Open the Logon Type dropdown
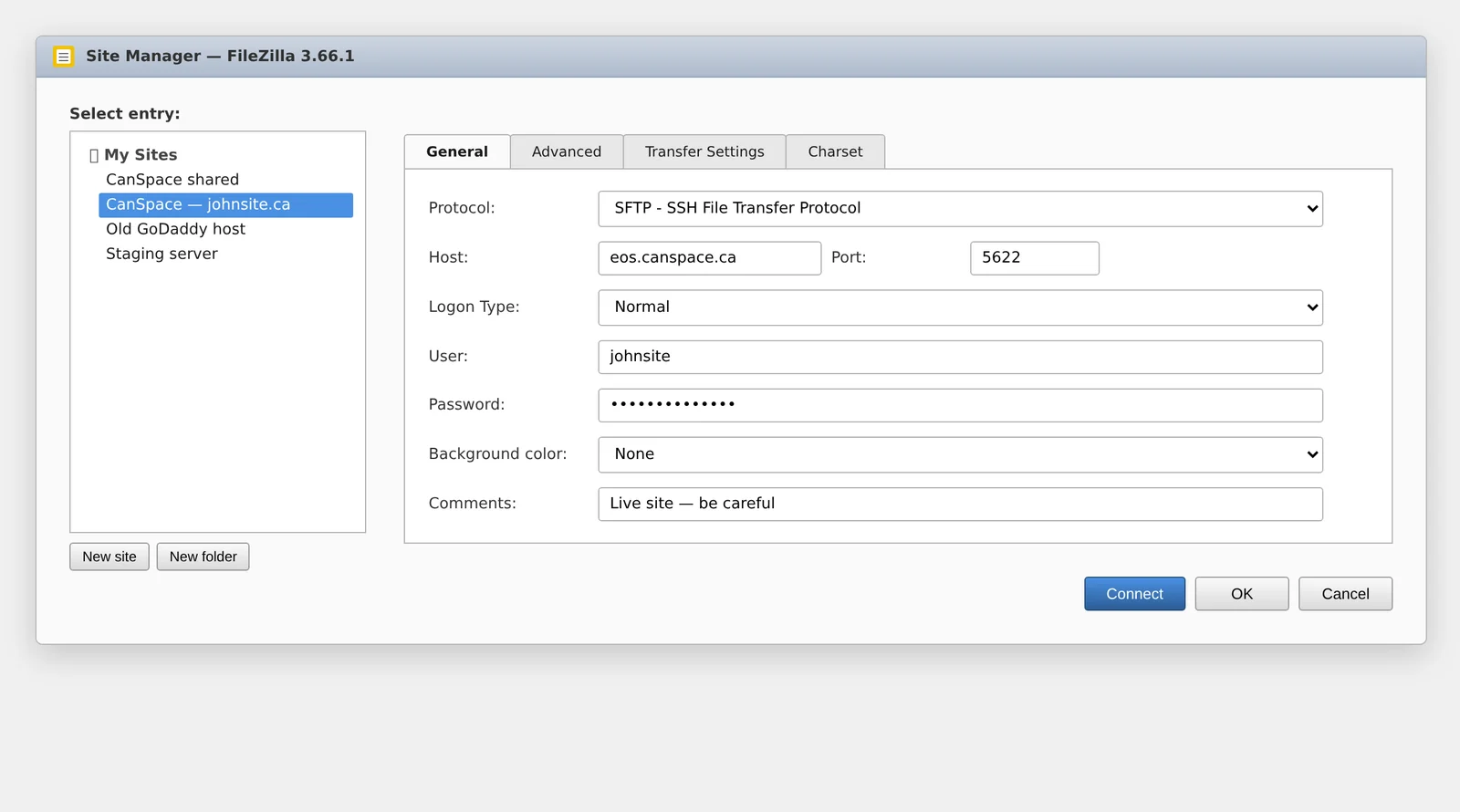The width and height of the screenshot is (1460, 812). (x=960, y=307)
